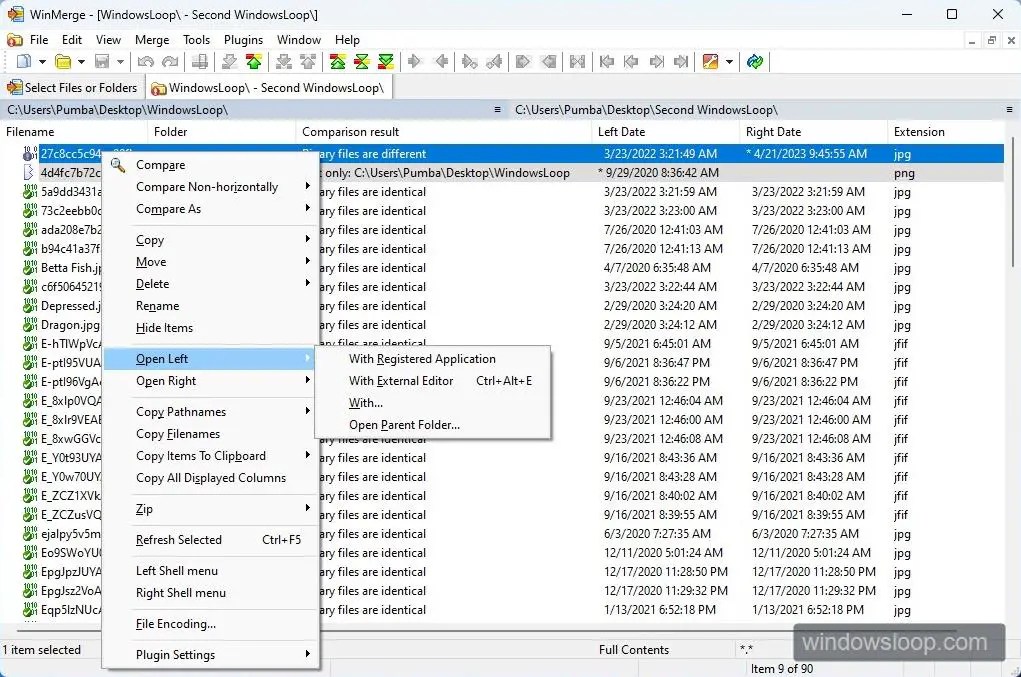Switch to Select Files or Folders tab
The height and width of the screenshot is (677, 1021).
pyautogui.click(x=73, y=88)
